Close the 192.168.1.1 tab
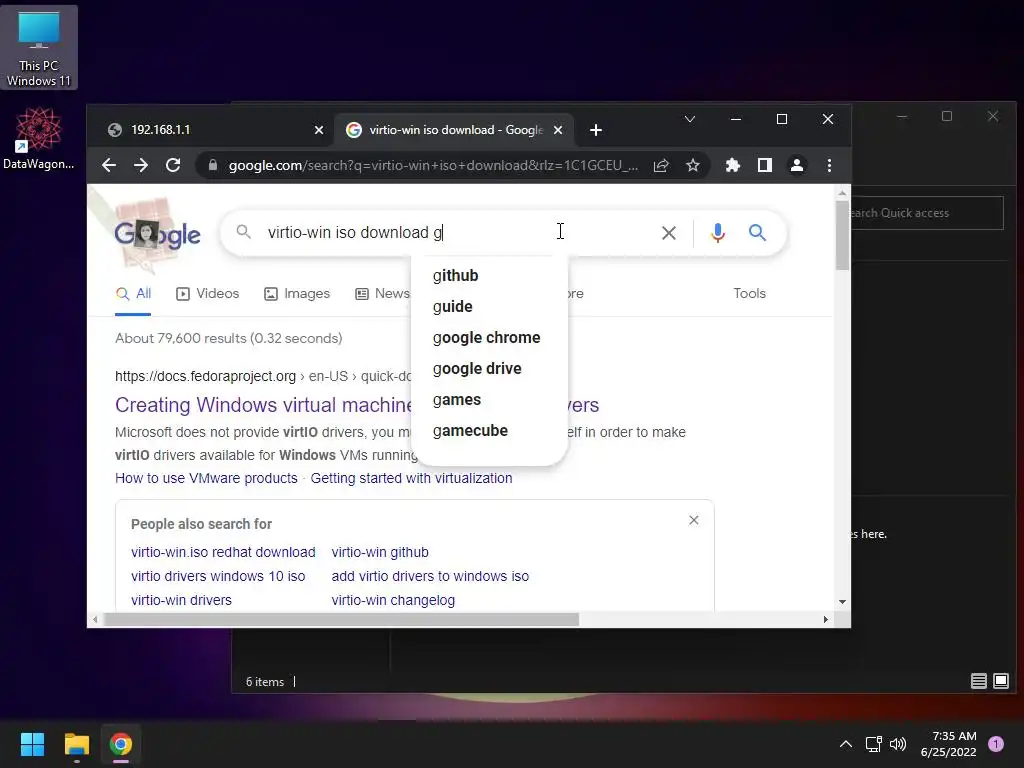The image size is (1024, 768). pos(319,130)
